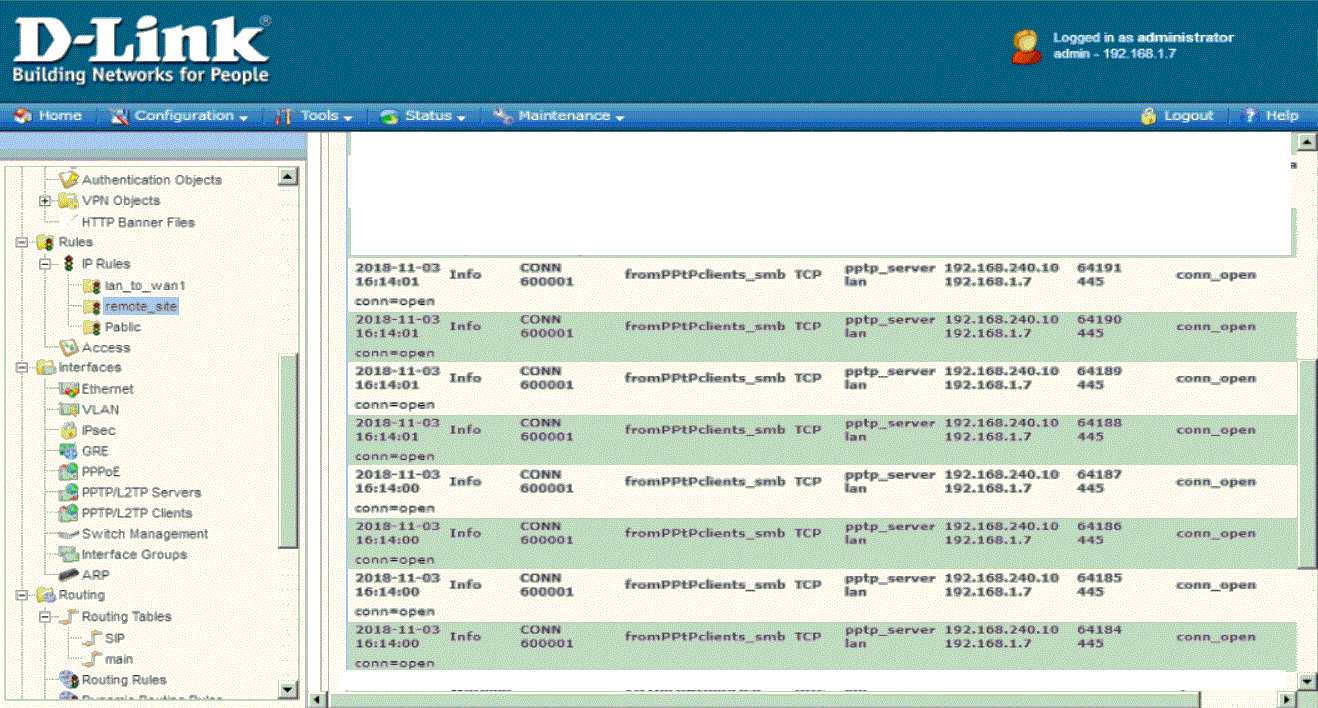The width and height of the screenshot is (1318, 708).
Task: Click the ARP interface icon
Action: [68, 575]
